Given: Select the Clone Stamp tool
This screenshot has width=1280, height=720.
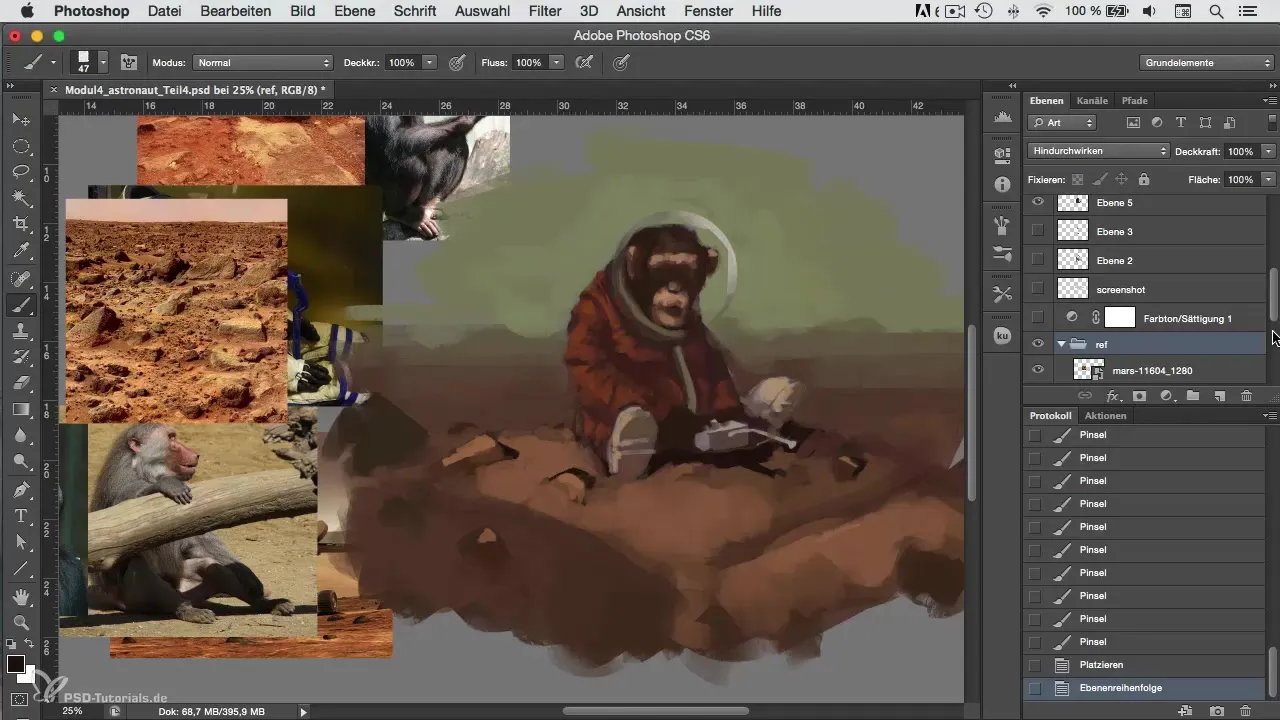Looking at the screenshot, I should point(20,331).
